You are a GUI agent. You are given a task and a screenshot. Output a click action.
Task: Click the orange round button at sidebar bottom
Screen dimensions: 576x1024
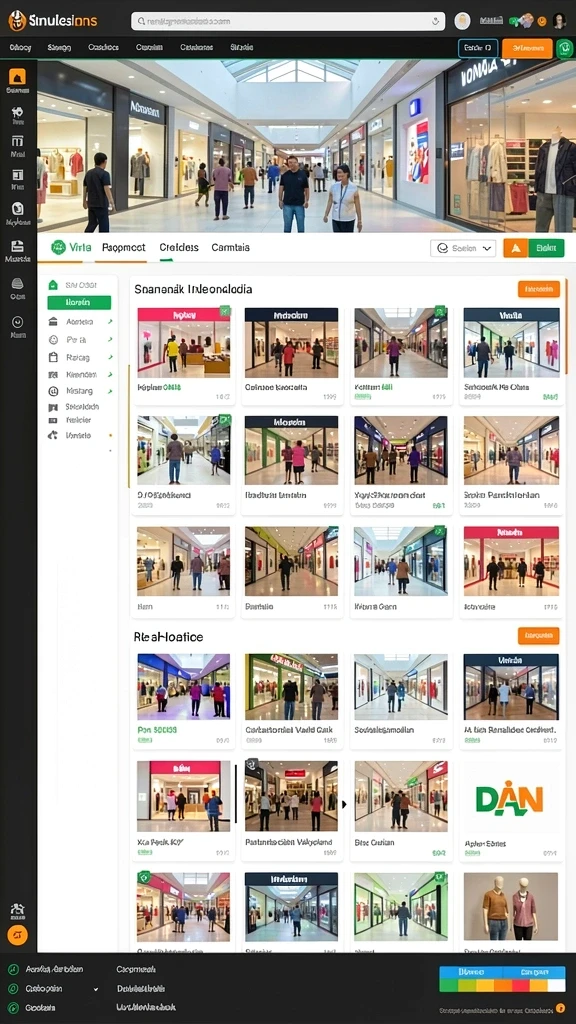coord(17,935)
